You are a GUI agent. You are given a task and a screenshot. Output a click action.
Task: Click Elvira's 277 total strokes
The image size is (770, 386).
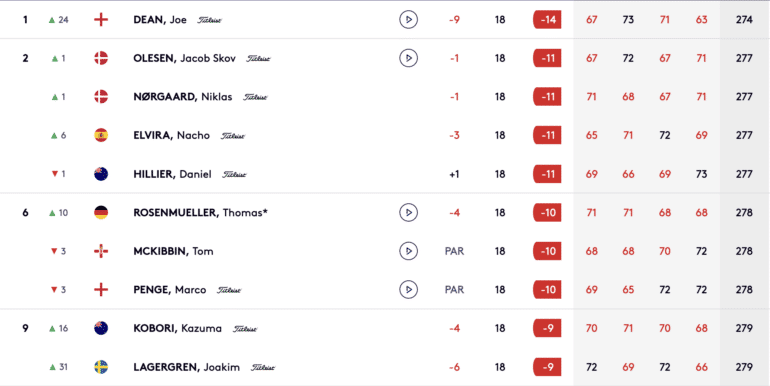click(744, 136)
